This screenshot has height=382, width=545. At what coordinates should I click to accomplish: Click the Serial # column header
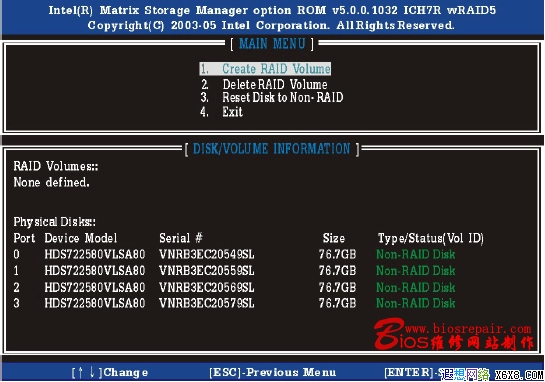coord(181,238)
